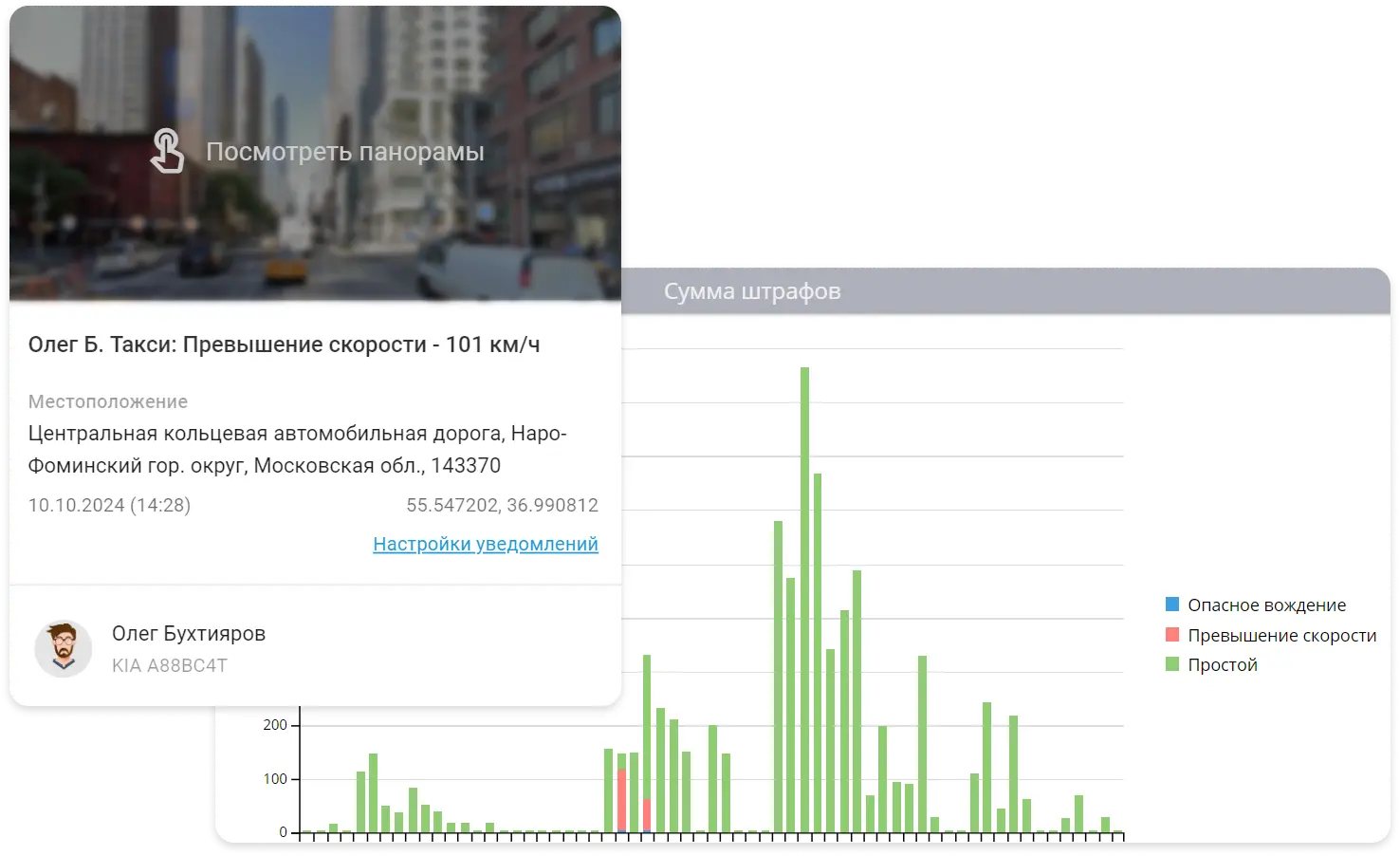1400x856 pixels.
Task: Open "Посмотреть панорамы" panorama view
Action: tap(344, 153)
